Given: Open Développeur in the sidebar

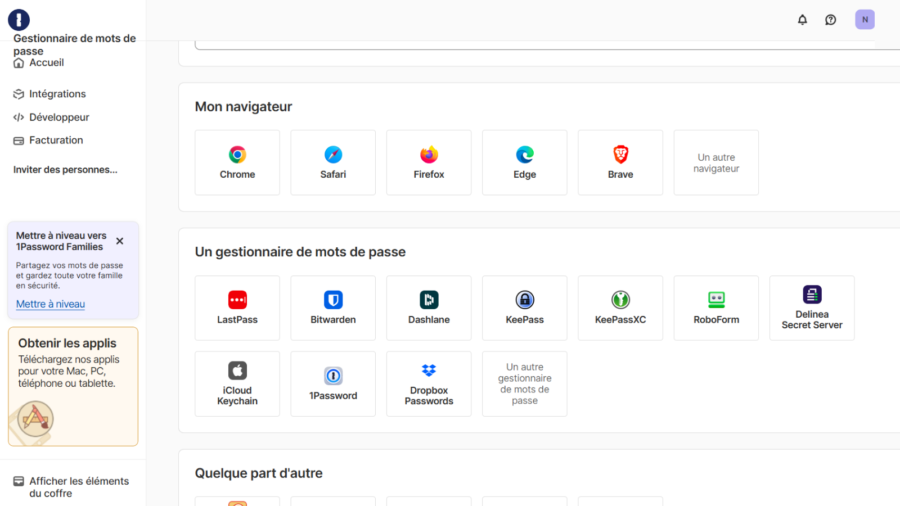Looking at the screenshot, I should point(51,117).
